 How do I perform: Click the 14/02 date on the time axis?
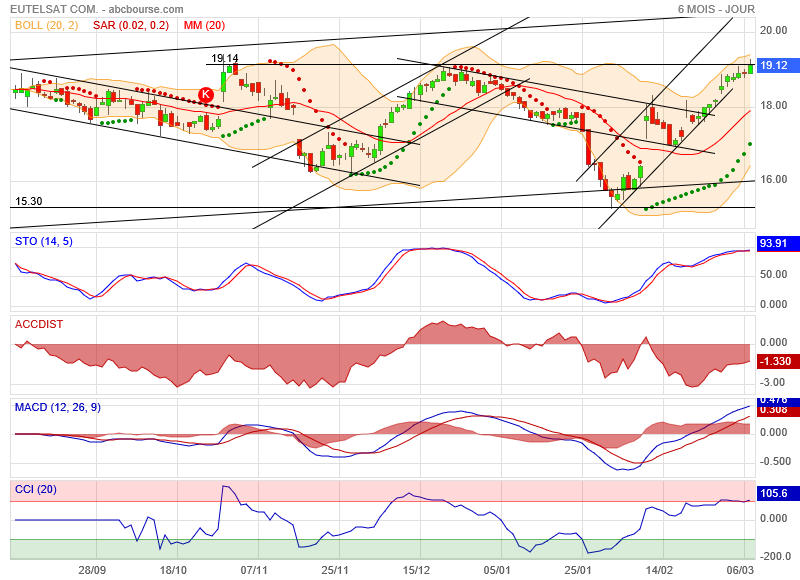click(659, 570)
